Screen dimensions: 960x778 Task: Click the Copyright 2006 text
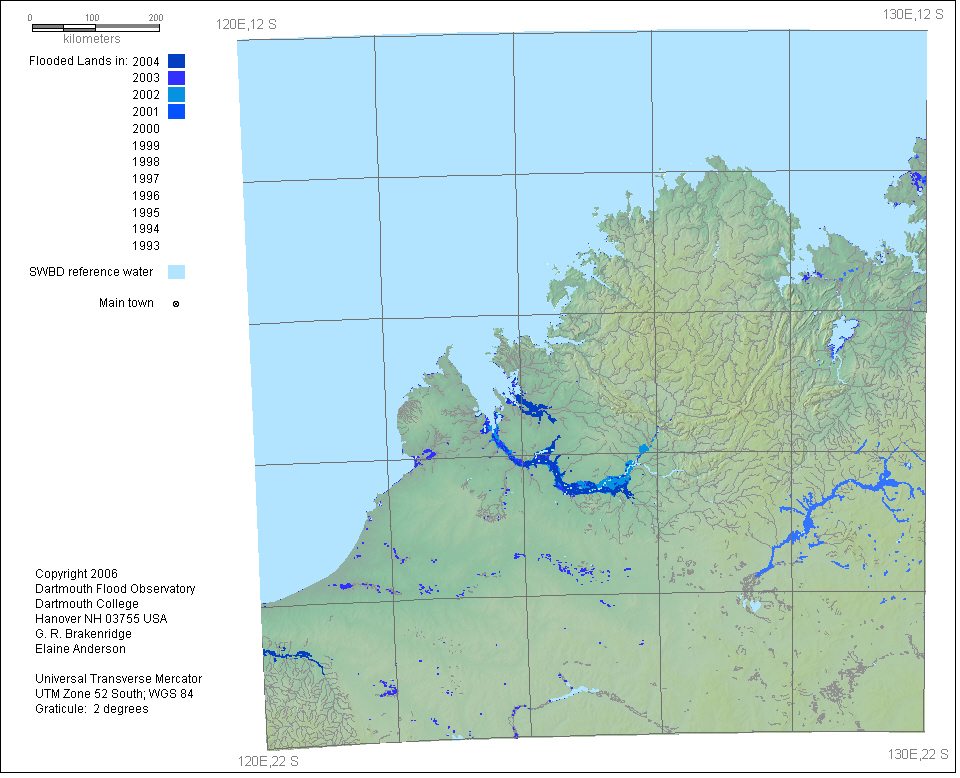(76, 574)
